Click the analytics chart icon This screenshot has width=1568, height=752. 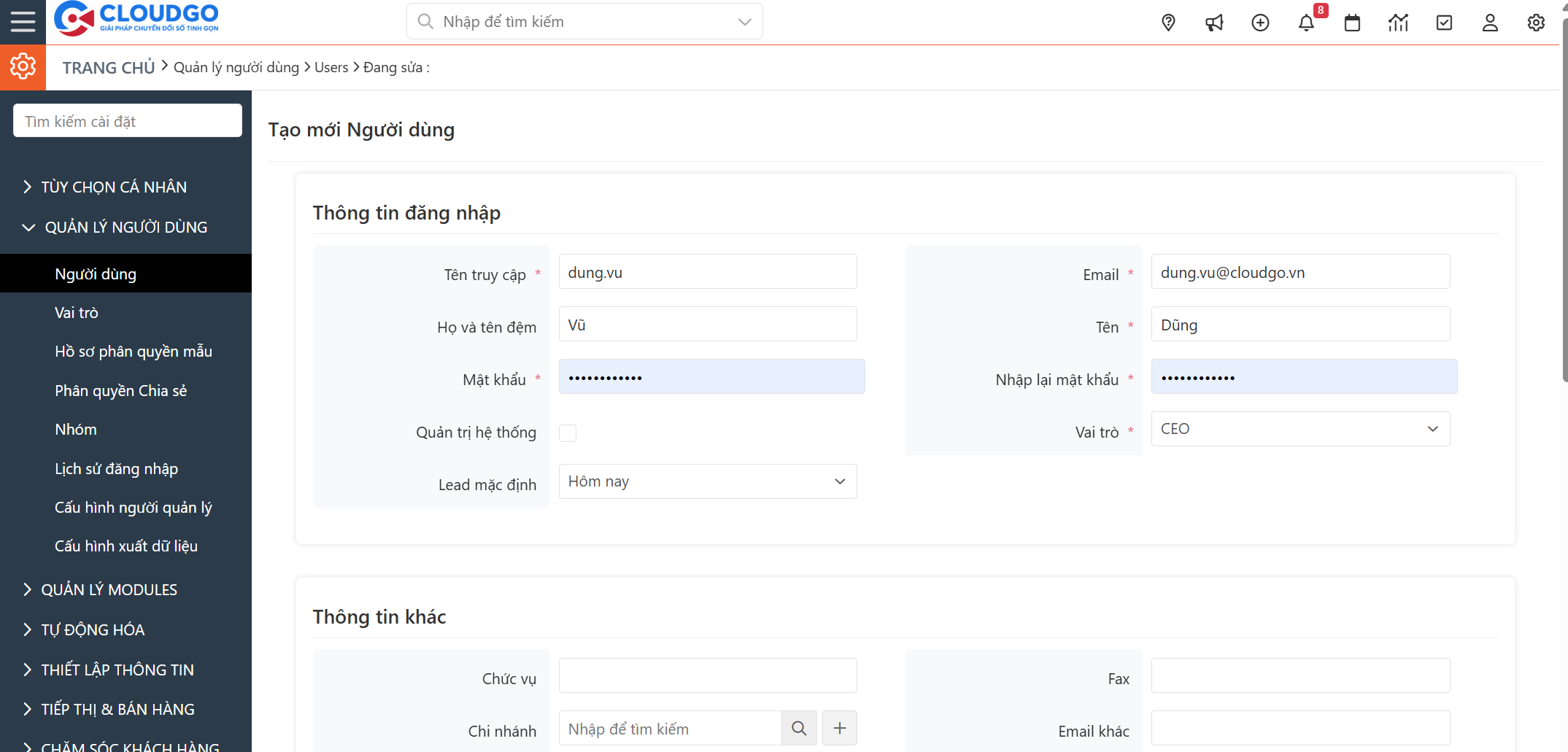1398,23
